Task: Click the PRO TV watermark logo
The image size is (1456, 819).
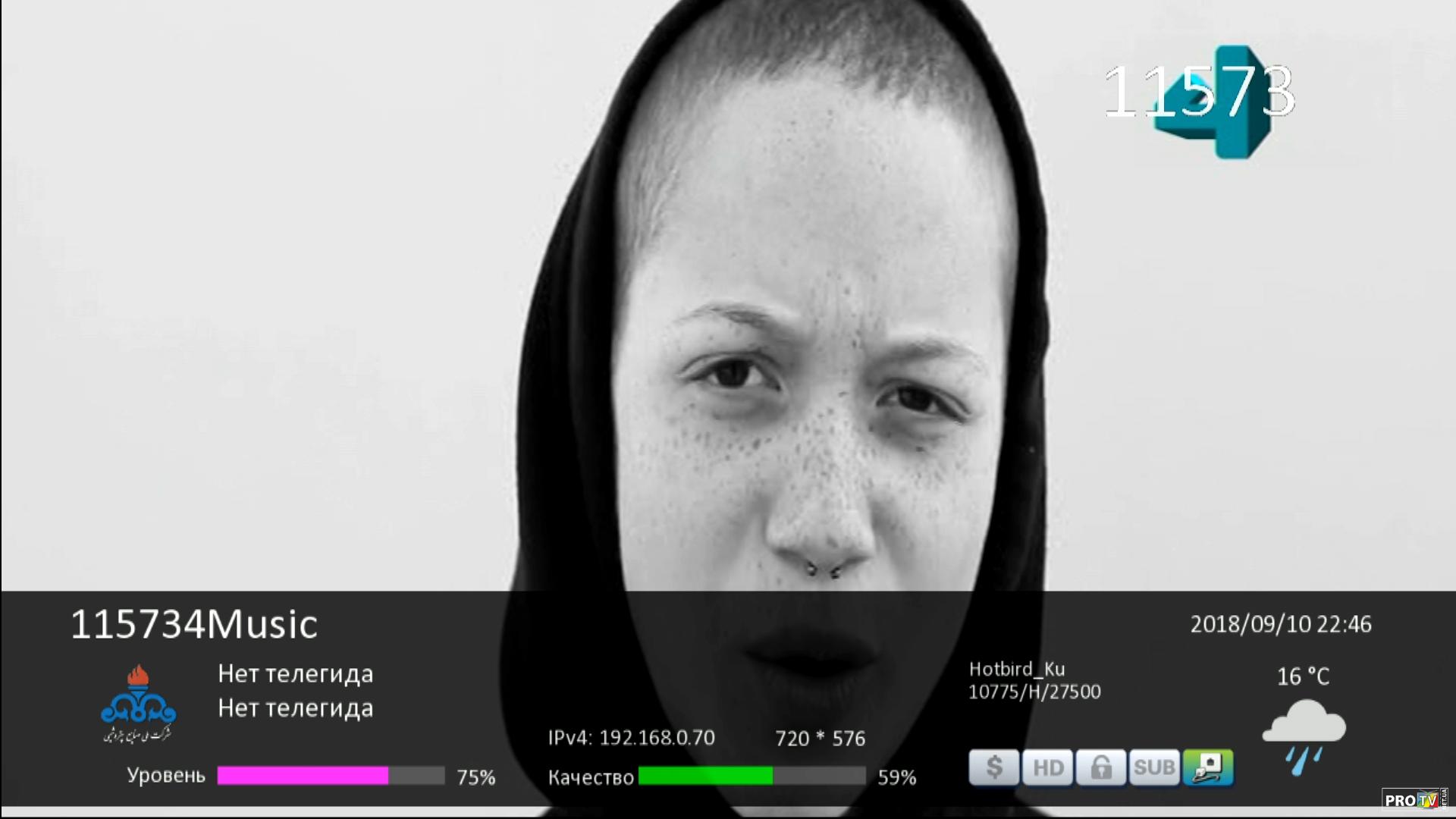Action: [1414, 799]
